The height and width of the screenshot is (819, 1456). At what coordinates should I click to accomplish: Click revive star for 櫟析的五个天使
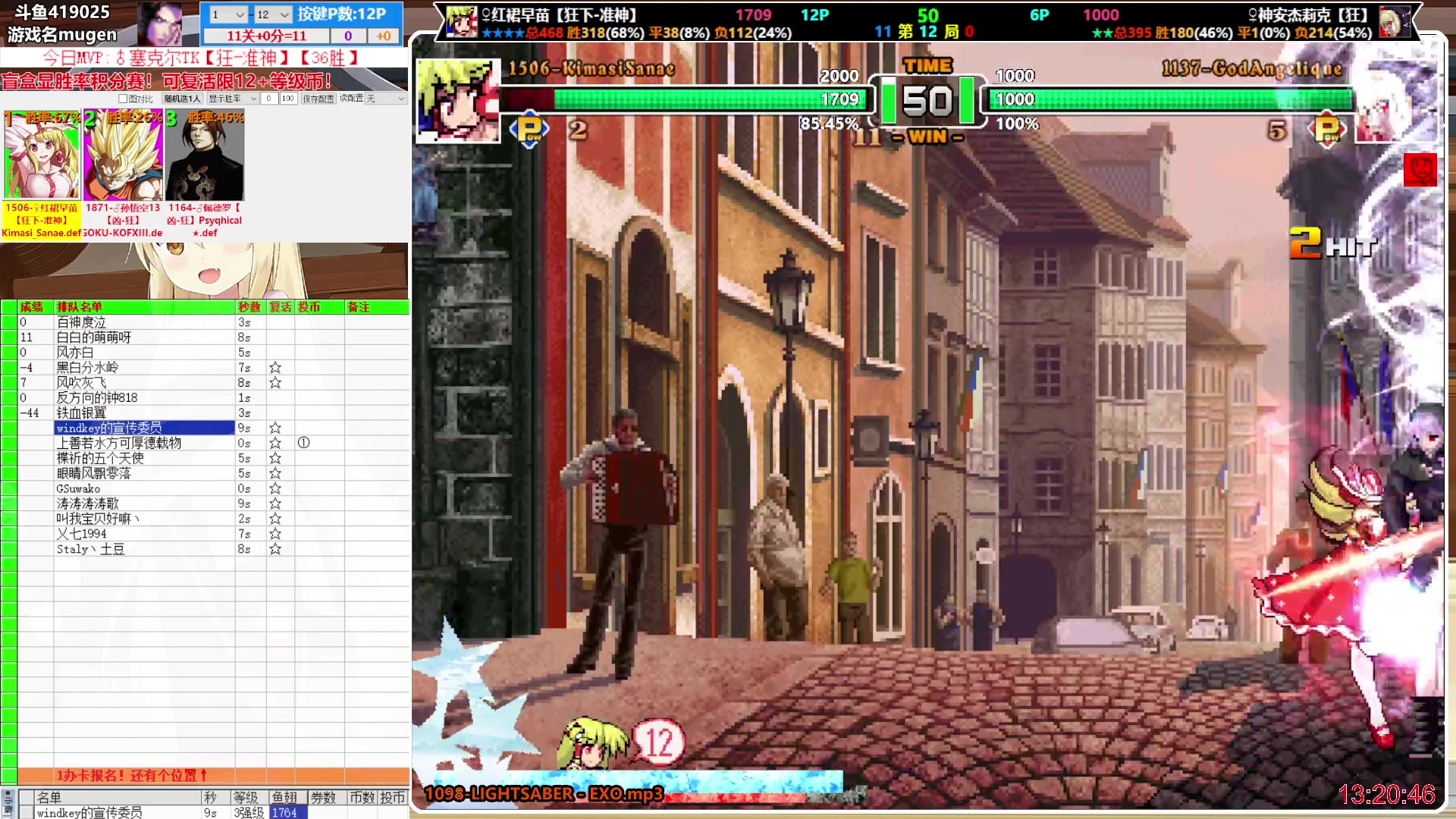275,459
